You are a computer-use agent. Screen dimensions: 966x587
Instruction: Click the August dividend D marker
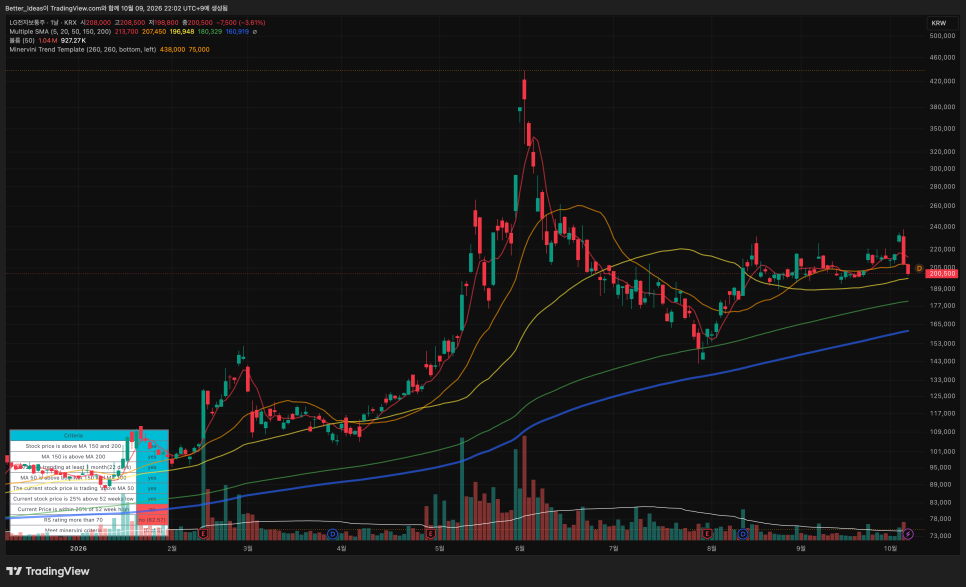click(x=743, y=533)
